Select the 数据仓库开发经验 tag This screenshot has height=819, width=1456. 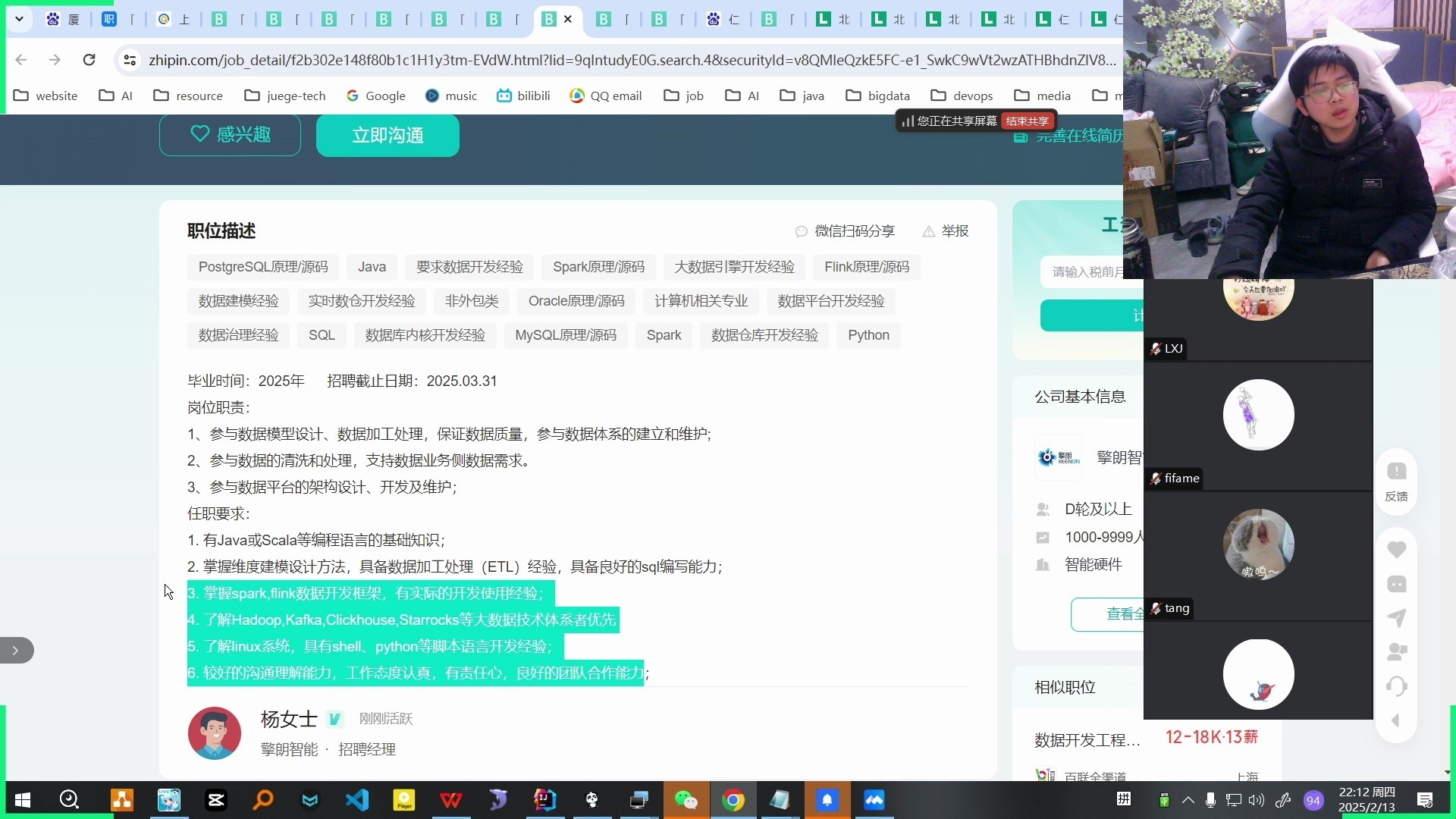pos(764,335)
